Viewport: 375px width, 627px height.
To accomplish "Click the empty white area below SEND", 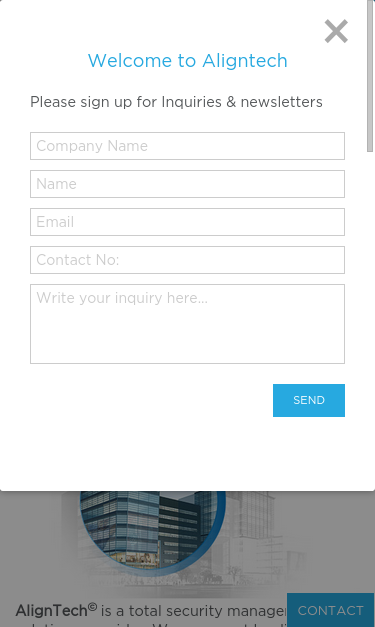I will 187,454.
